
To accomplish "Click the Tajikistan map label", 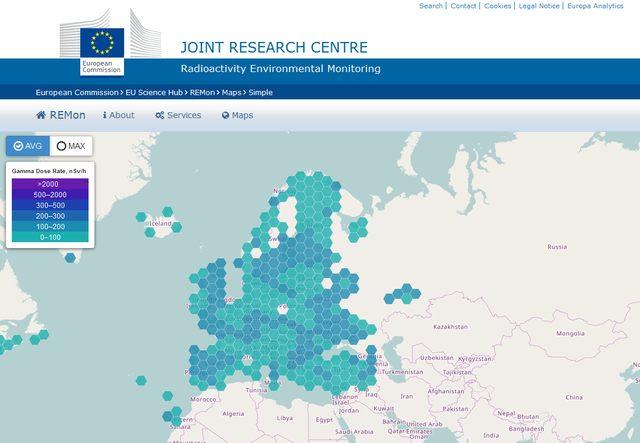I will pos(457,372).
